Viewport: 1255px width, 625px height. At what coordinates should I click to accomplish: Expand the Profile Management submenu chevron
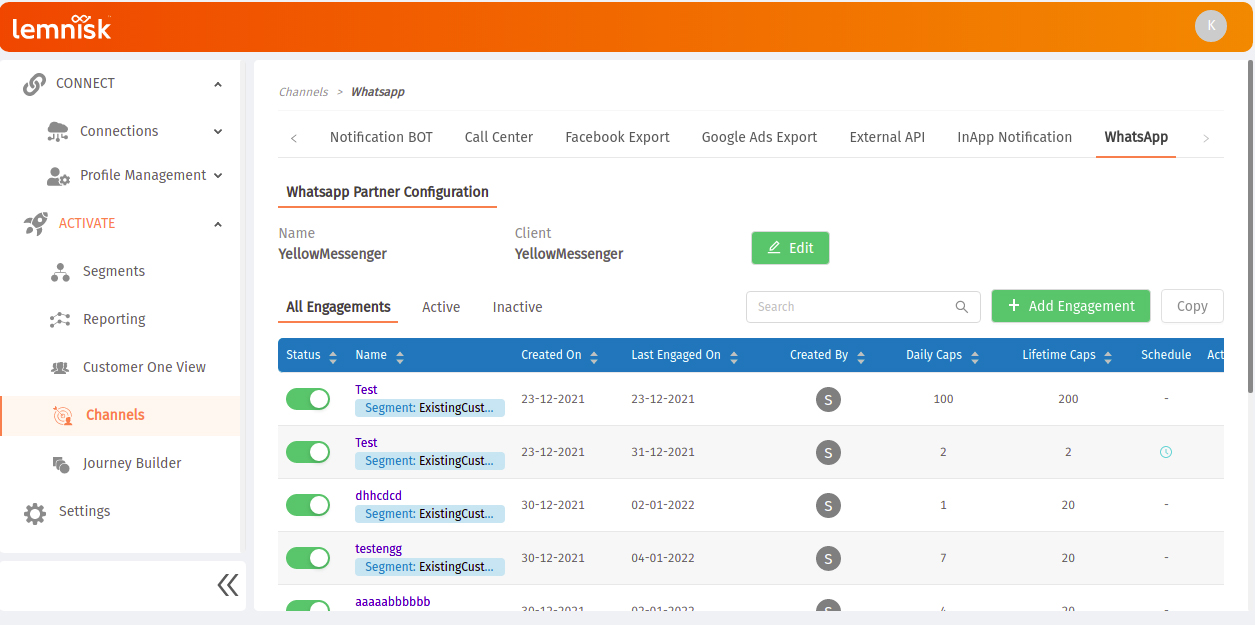218,176
